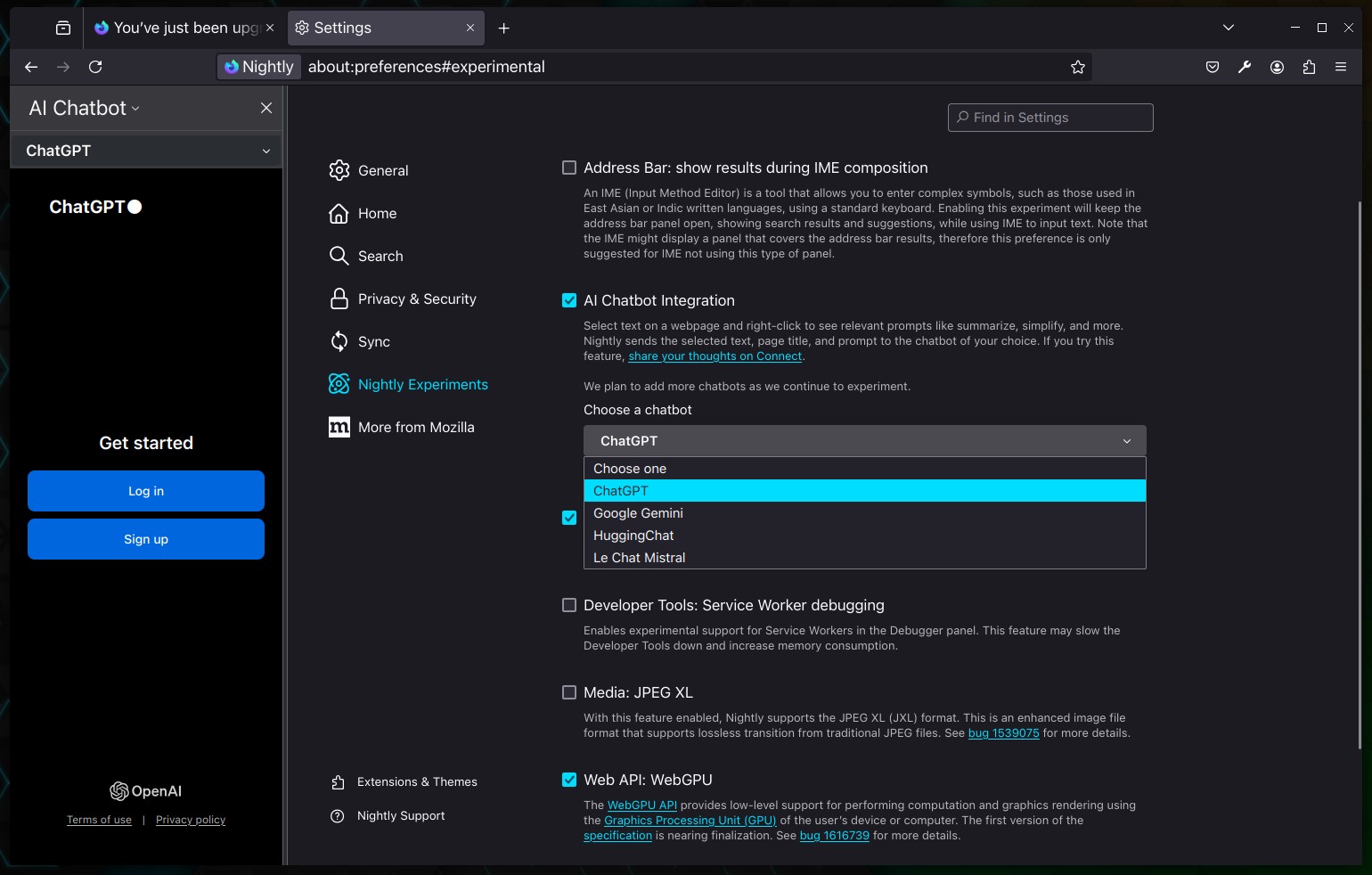Open Graphics Processing Unit (GPU) link
Viewport: 1372px width, 875px height.
690,821
